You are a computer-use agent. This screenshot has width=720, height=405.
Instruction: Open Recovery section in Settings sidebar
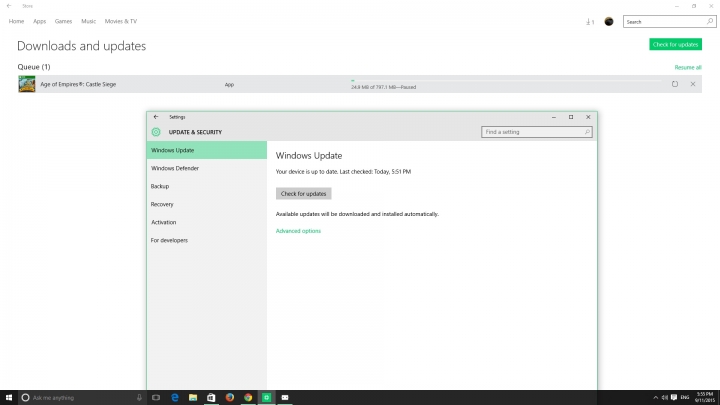pos(207,204)
